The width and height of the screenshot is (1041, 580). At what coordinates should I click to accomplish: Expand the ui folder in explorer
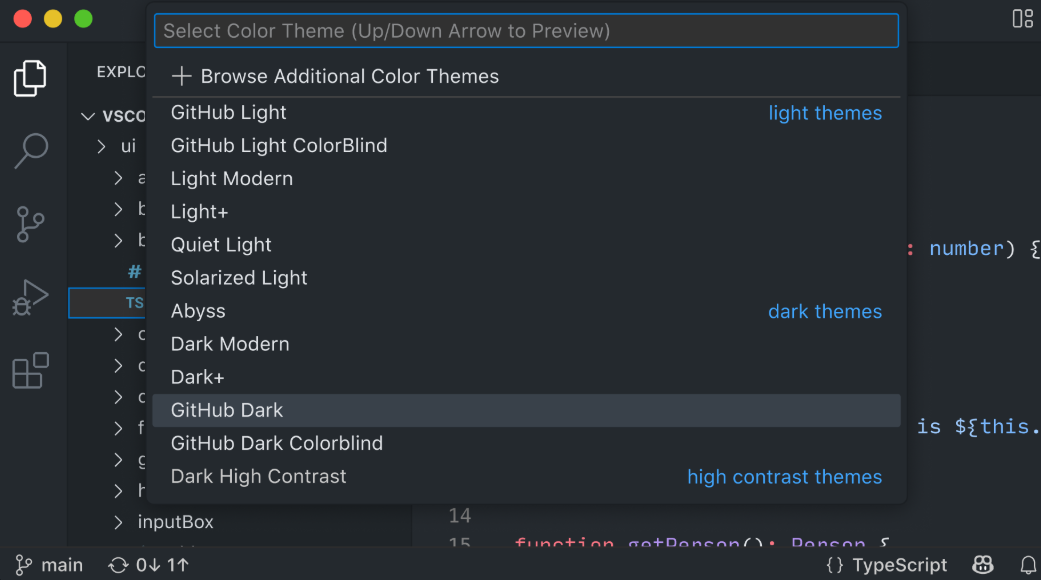(102, 146)
